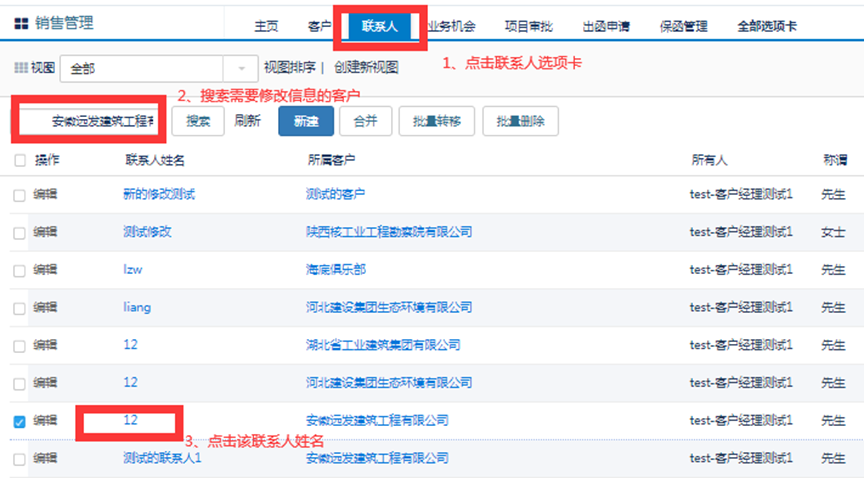Click the 批量删除 button
Viewport: 864px width, 478px height.
coord(520,121)
